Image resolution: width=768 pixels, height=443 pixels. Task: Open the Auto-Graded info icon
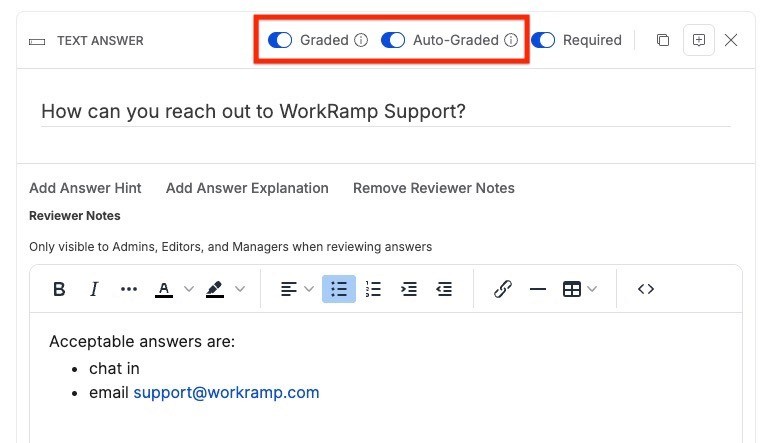(x=511, y=40)
